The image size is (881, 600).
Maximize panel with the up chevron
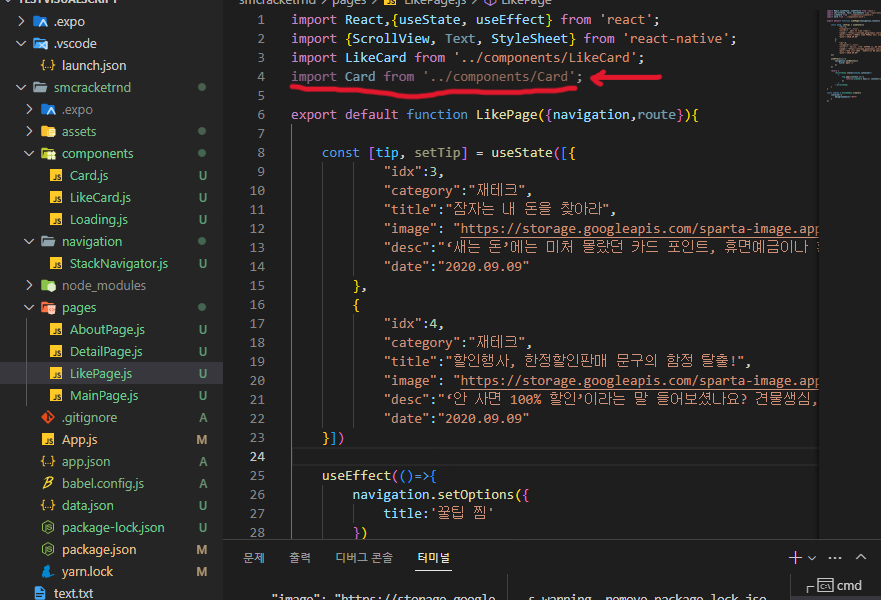coord(861,557)
